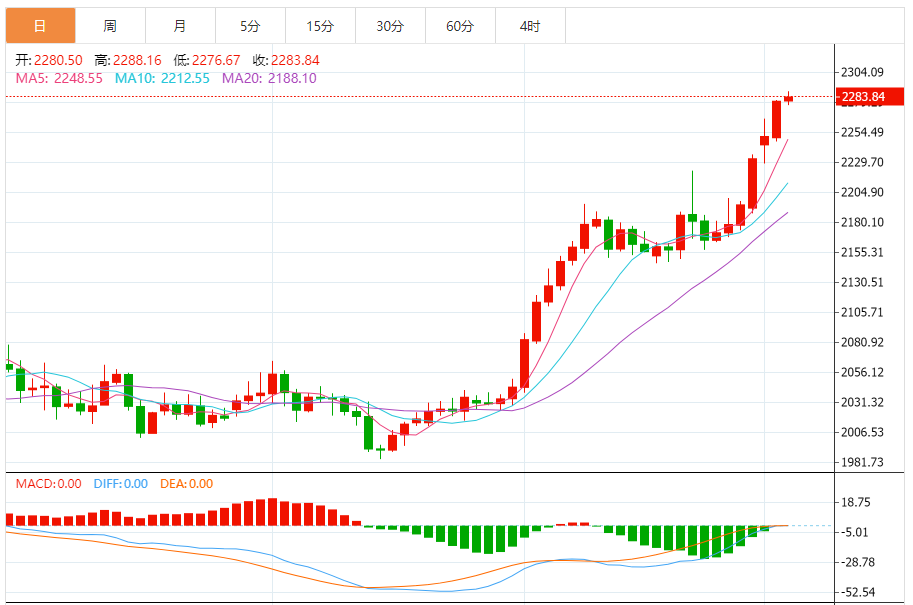913x605 pixels.
Task: Open the 5分 timeframe tab
Action: (x=250, y=26)
